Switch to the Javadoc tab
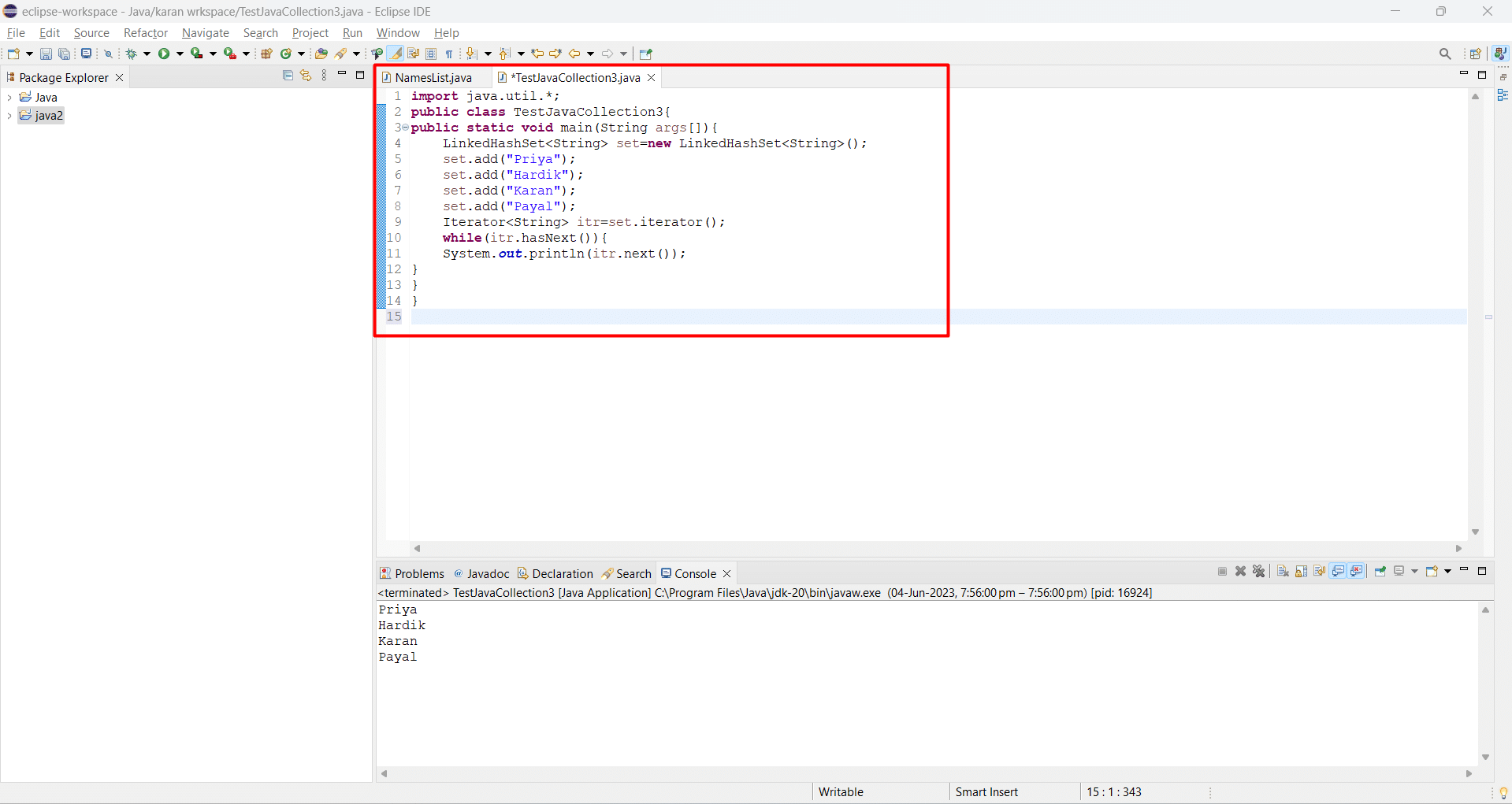The image size is (1512, 804). pos(481,573)
